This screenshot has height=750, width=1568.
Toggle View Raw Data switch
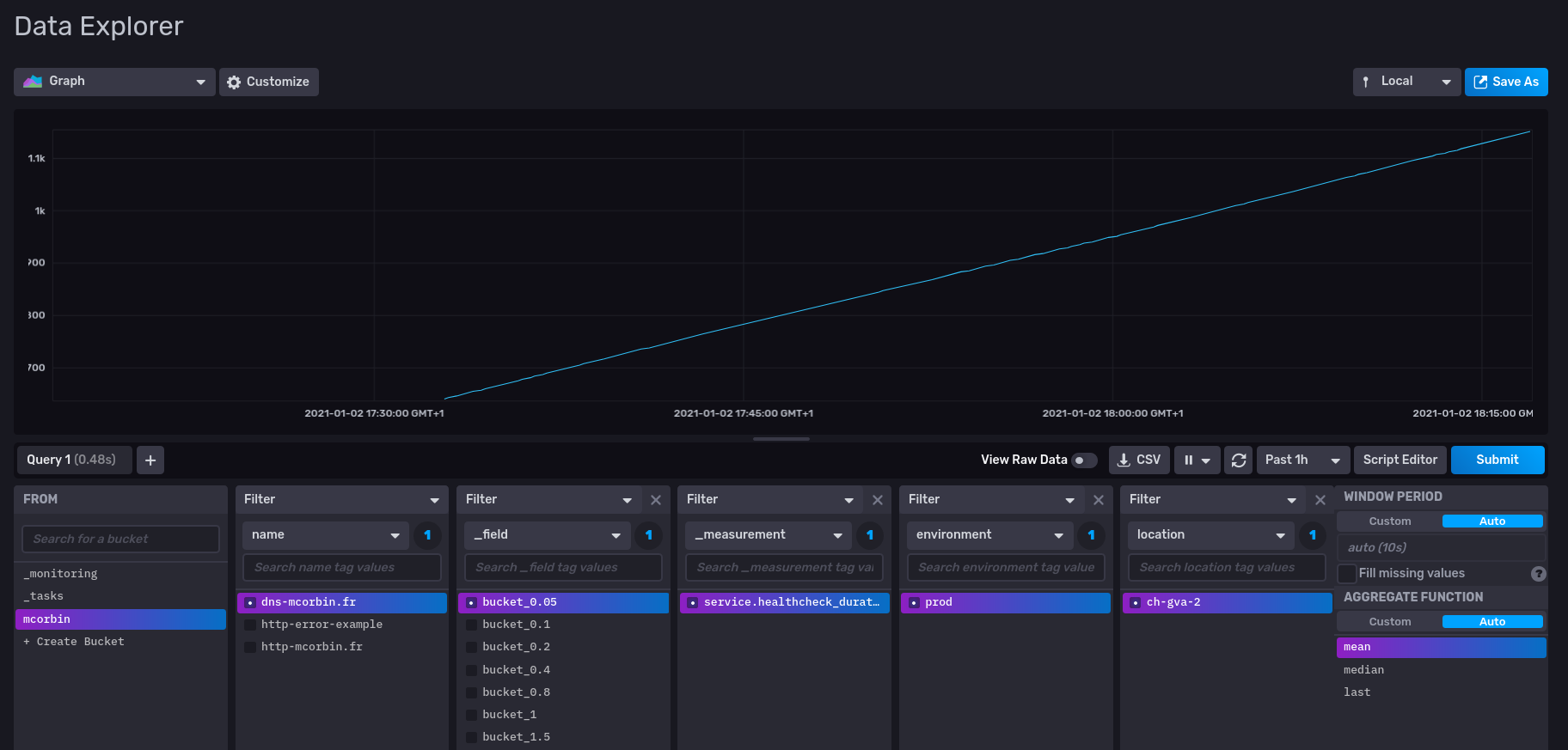click(1085, 460)
